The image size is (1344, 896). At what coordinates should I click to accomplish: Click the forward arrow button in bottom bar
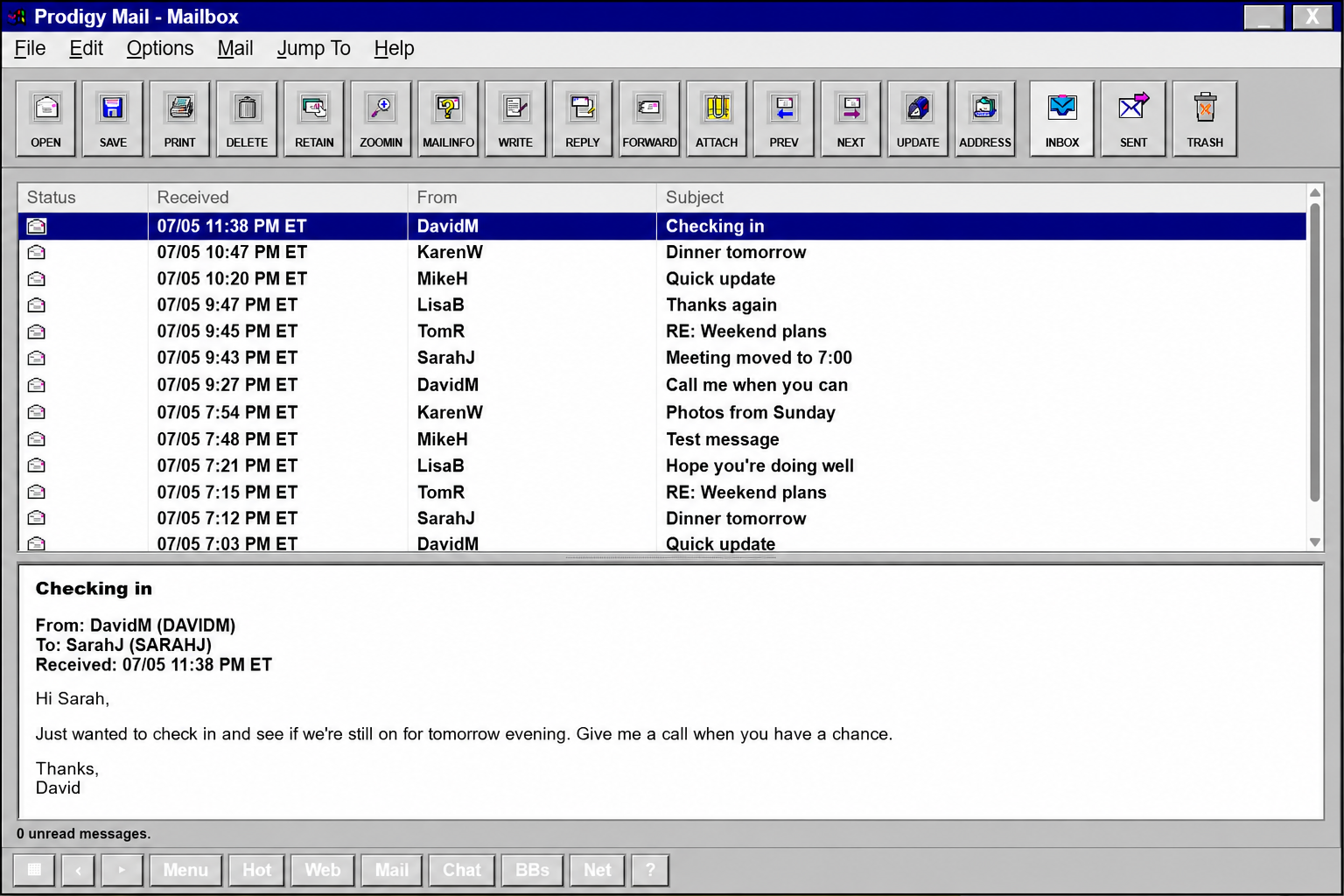(x=122, y=870)
